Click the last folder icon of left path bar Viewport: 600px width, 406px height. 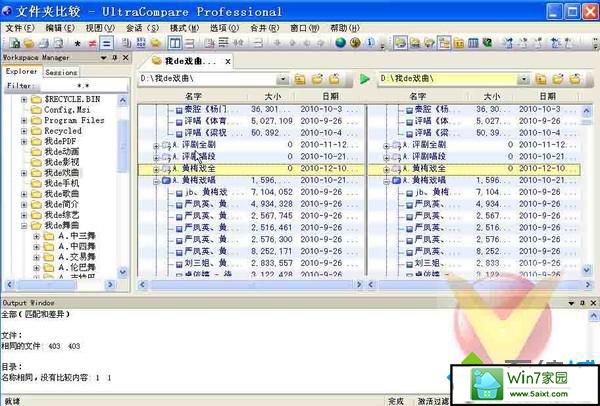point(334,79)
